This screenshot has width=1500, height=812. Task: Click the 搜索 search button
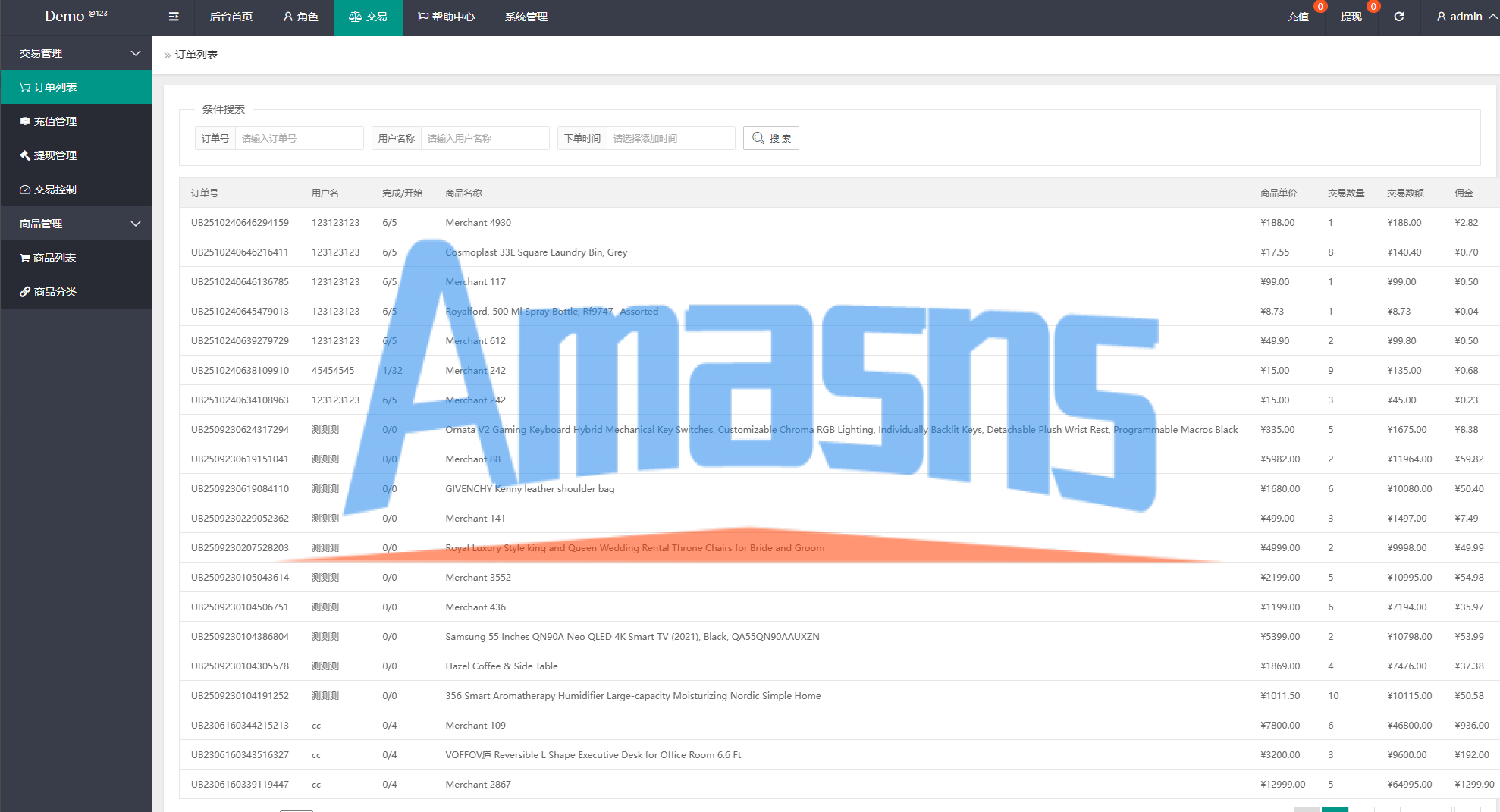[x=770, y=138]
